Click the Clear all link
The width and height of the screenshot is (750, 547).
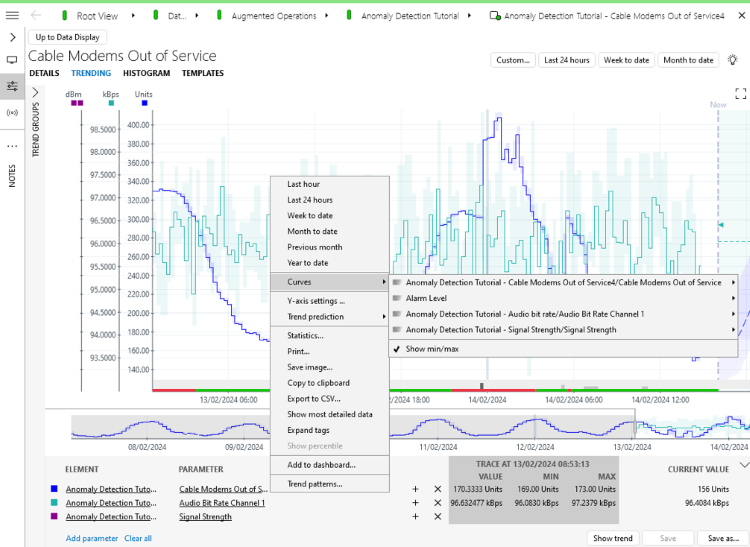tap(138, 538)
